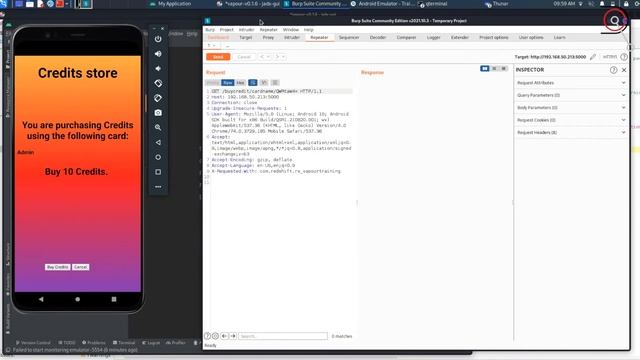The height and width of the screenshot is (360, 640).
Task: Click the emulator power button icon
Action: click(x=158, y=39)
